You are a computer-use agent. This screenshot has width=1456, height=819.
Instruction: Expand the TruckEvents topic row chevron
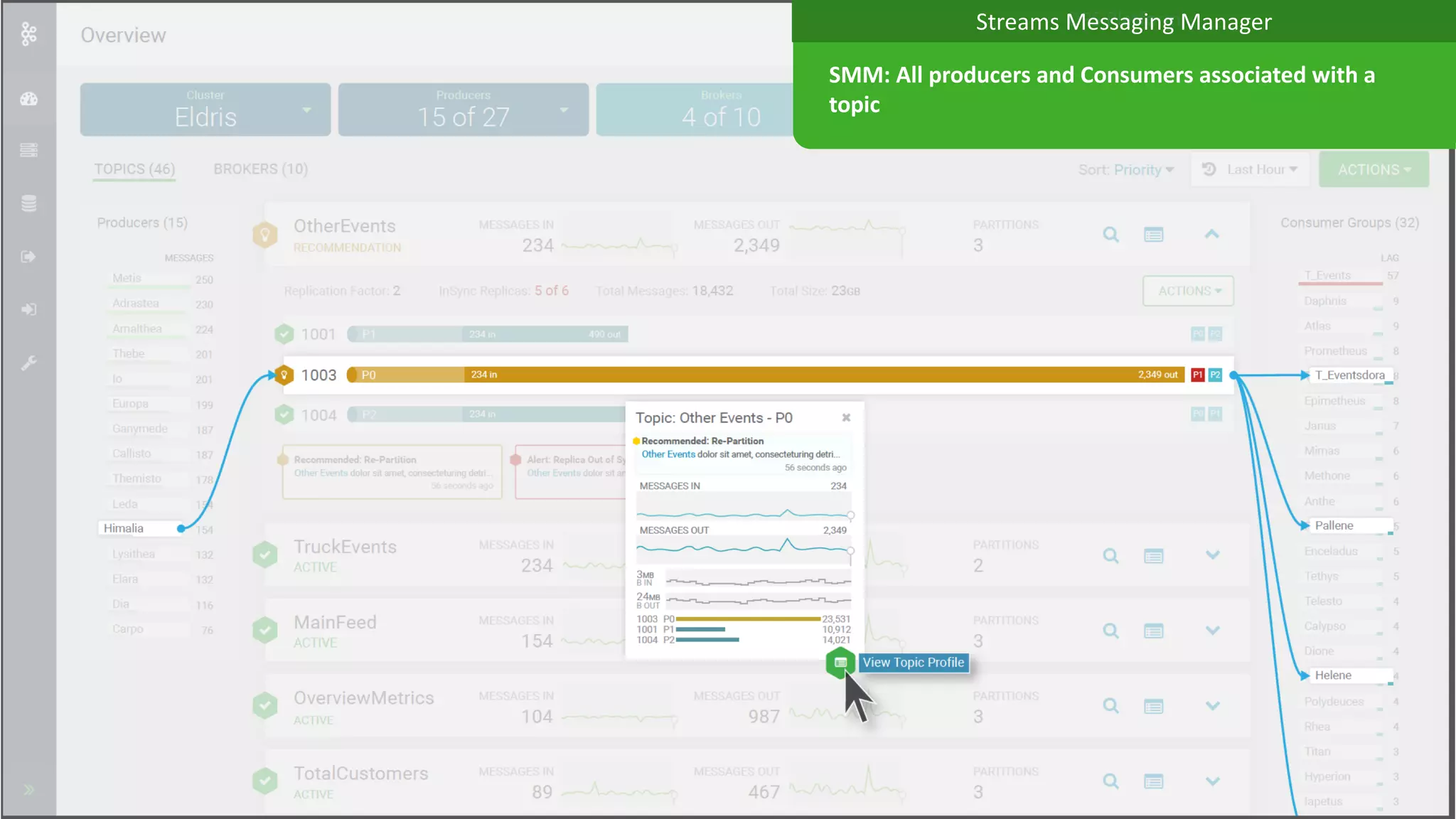(x=1213, y=555)
